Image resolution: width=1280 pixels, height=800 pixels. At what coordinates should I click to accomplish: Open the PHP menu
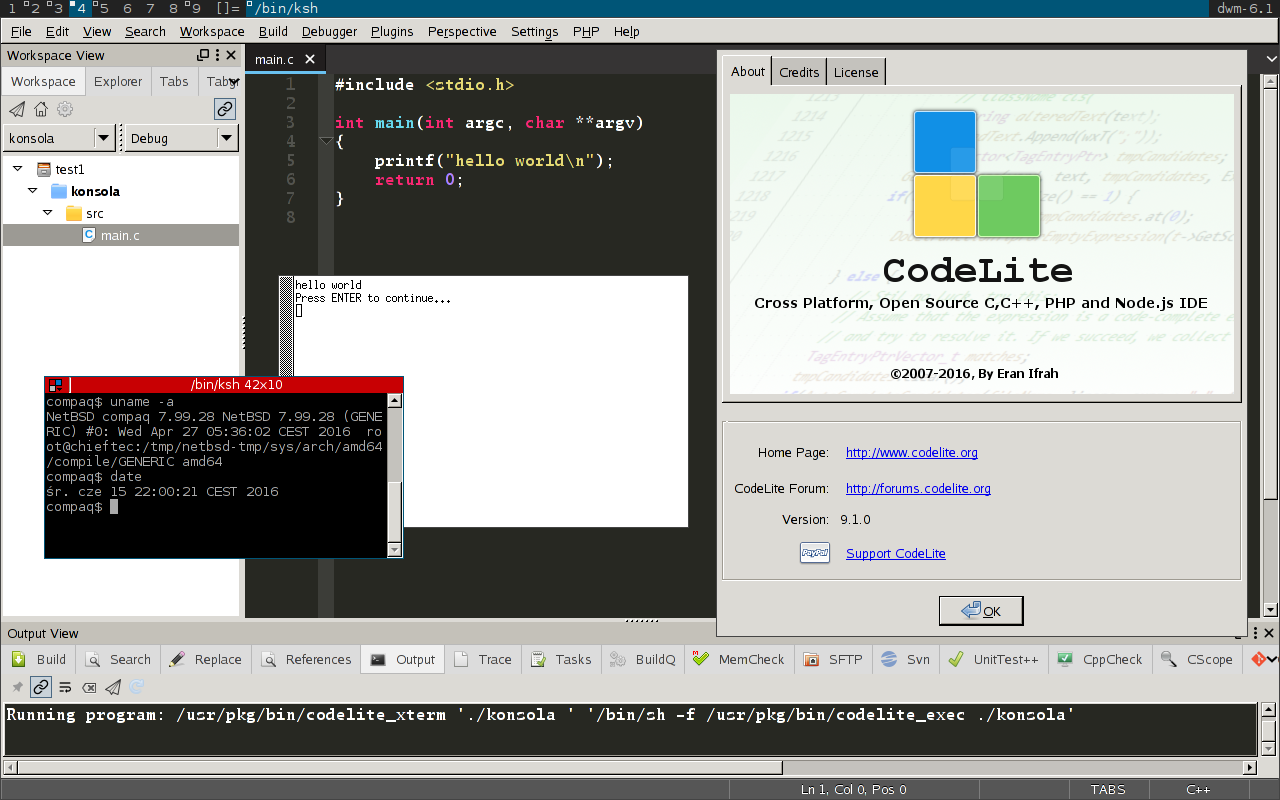coord(586,31)
